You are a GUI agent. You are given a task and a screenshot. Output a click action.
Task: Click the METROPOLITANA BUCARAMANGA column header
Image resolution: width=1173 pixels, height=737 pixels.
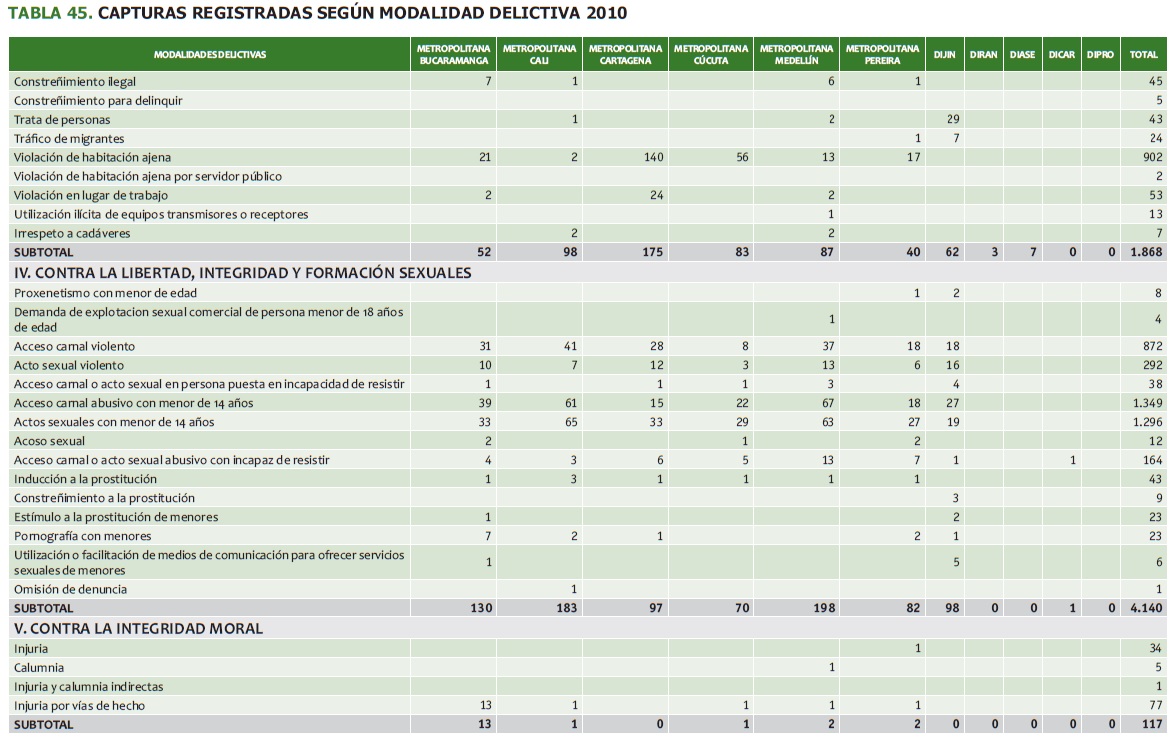coord(453,54)
